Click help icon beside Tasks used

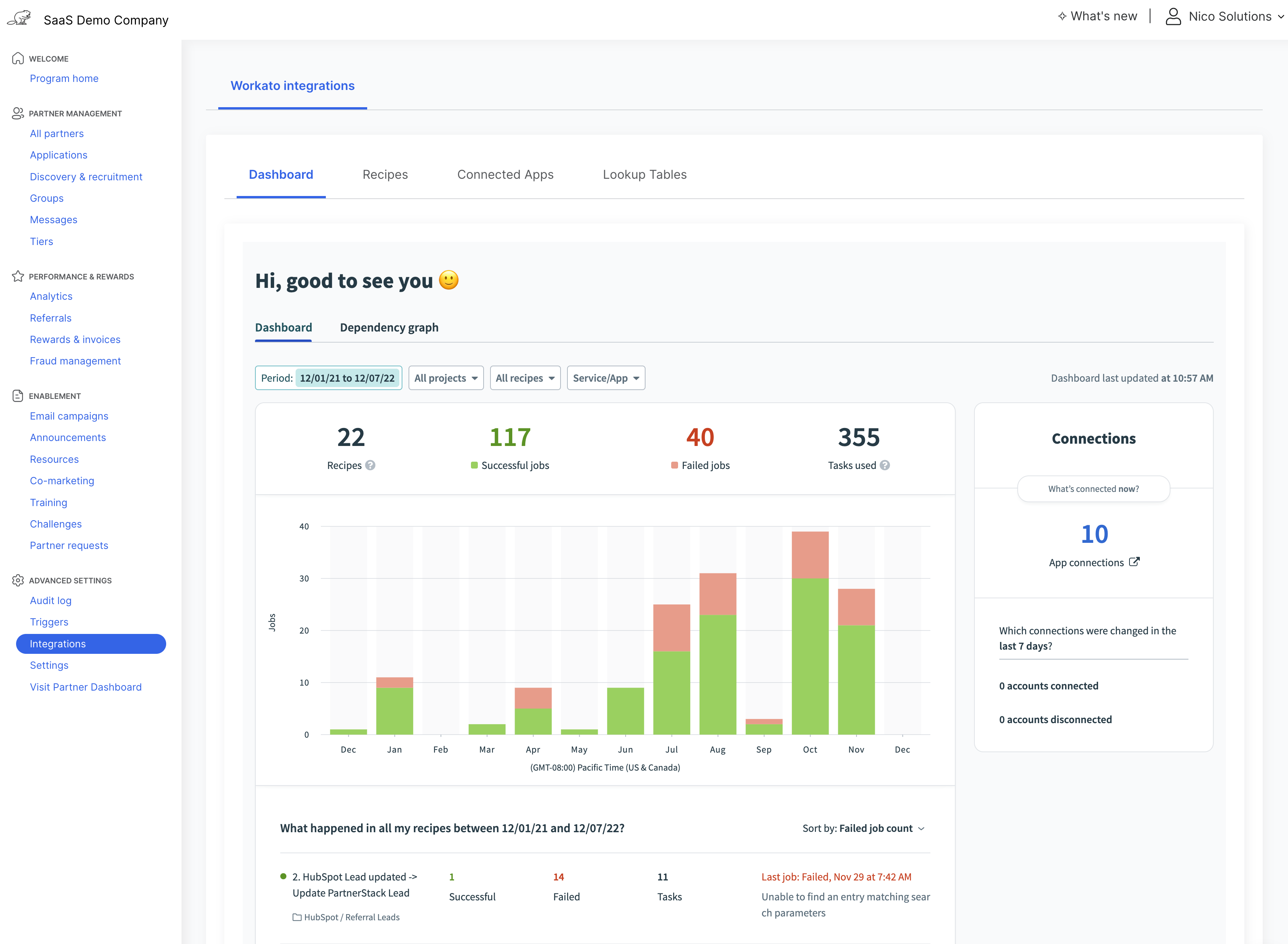pyautogui.click(x=884, y=465)
